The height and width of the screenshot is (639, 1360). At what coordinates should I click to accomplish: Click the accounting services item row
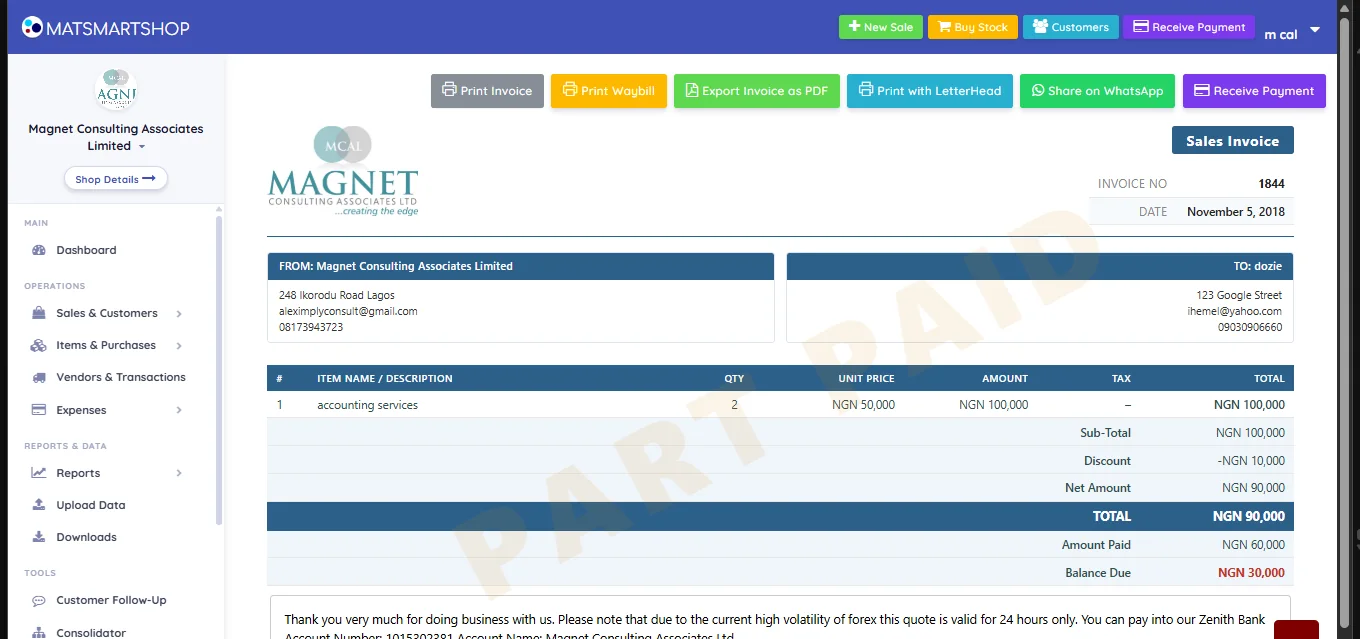[x=780, y=405]
